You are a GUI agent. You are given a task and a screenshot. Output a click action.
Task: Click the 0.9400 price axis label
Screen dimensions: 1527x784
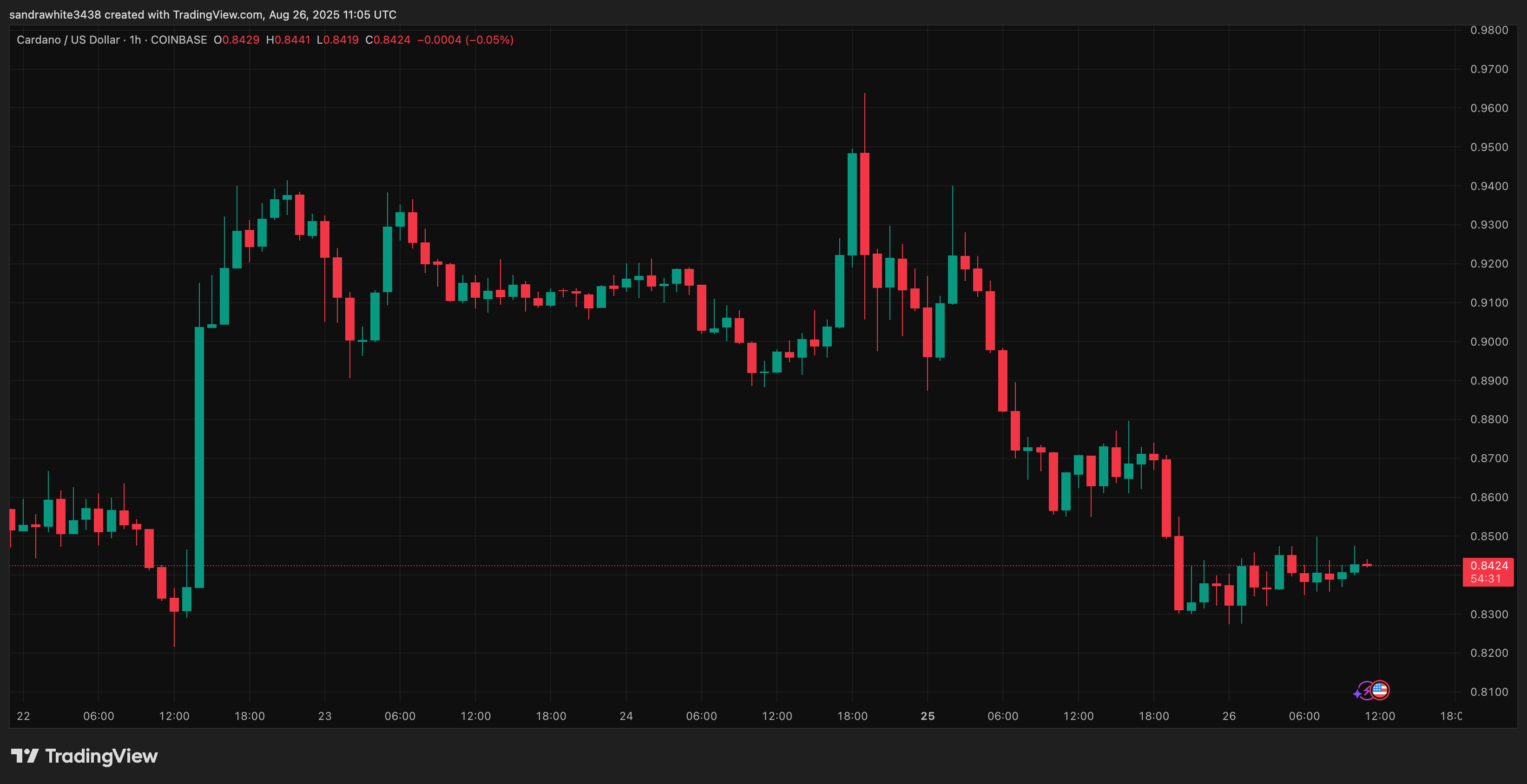pos(1489,186)
